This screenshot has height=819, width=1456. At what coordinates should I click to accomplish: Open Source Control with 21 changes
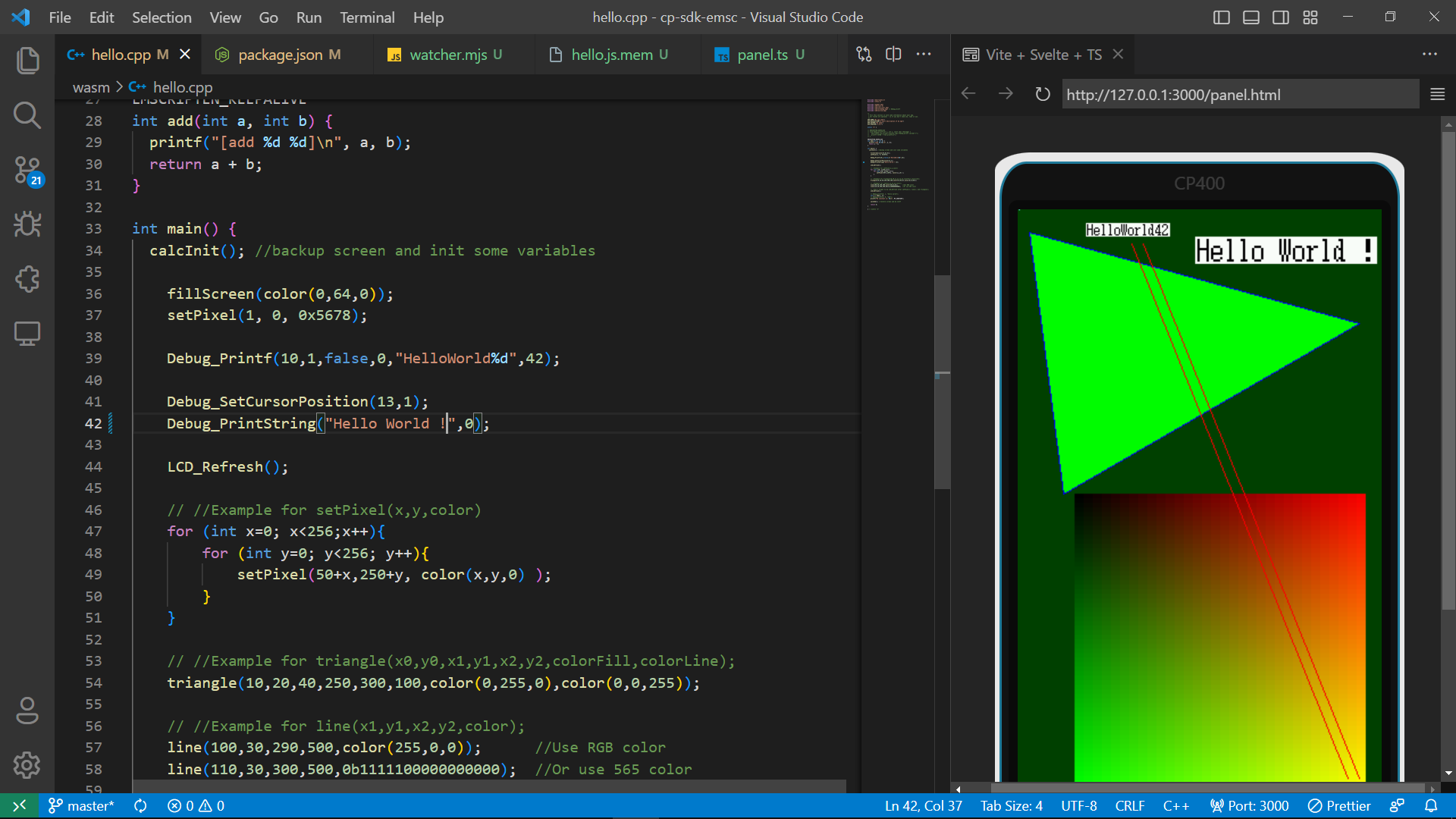point(27,170)
